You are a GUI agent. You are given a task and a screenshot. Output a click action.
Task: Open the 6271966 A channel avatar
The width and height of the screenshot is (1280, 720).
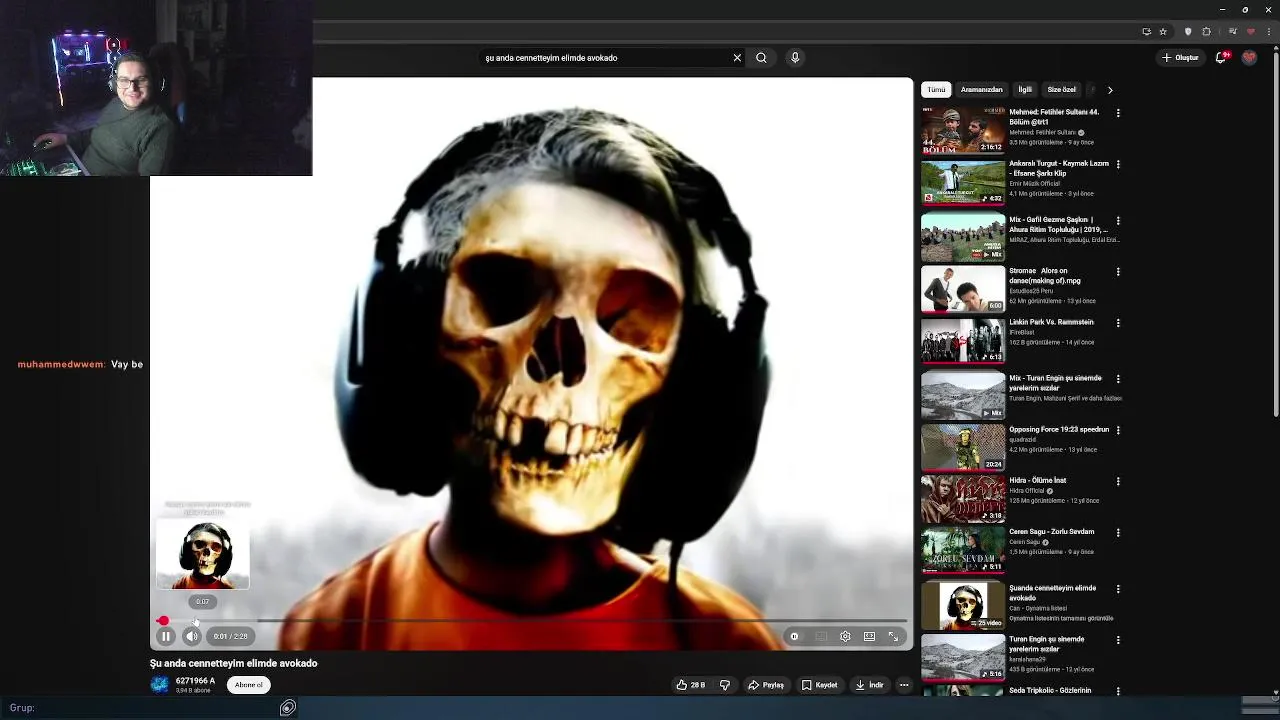(160, 685)
